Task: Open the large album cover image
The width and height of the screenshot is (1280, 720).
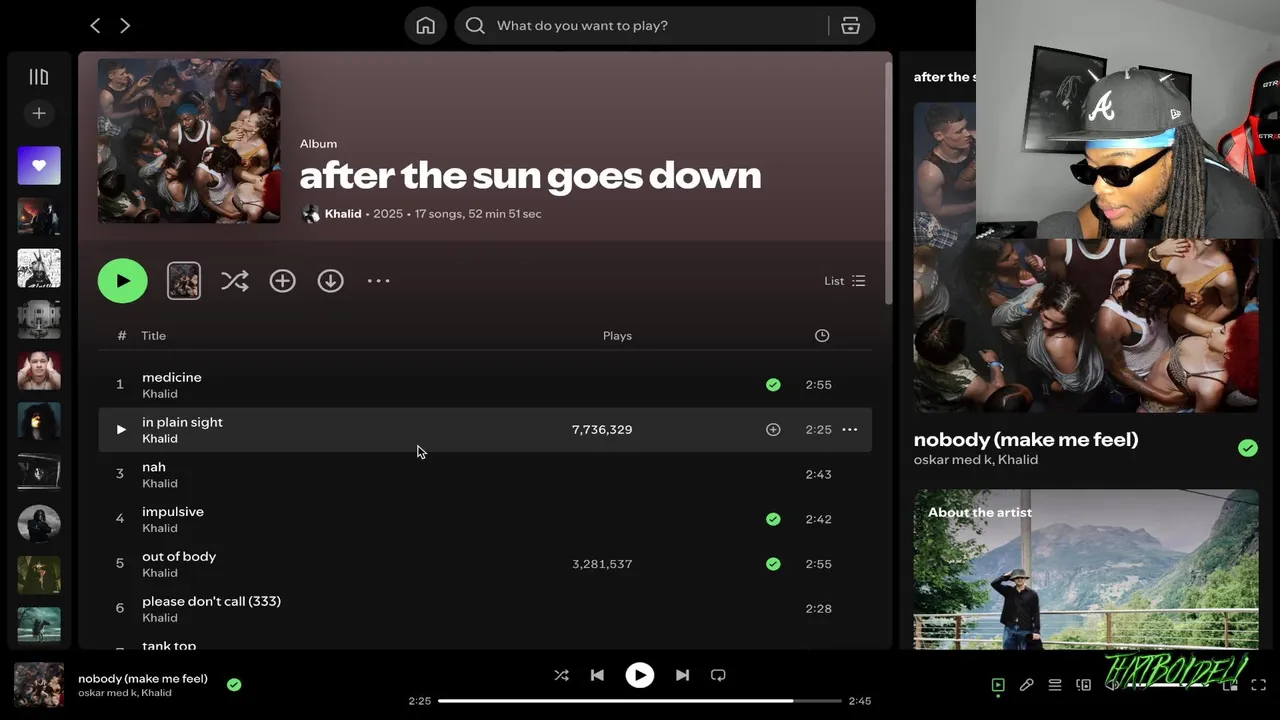Action: tap(189, 140)
